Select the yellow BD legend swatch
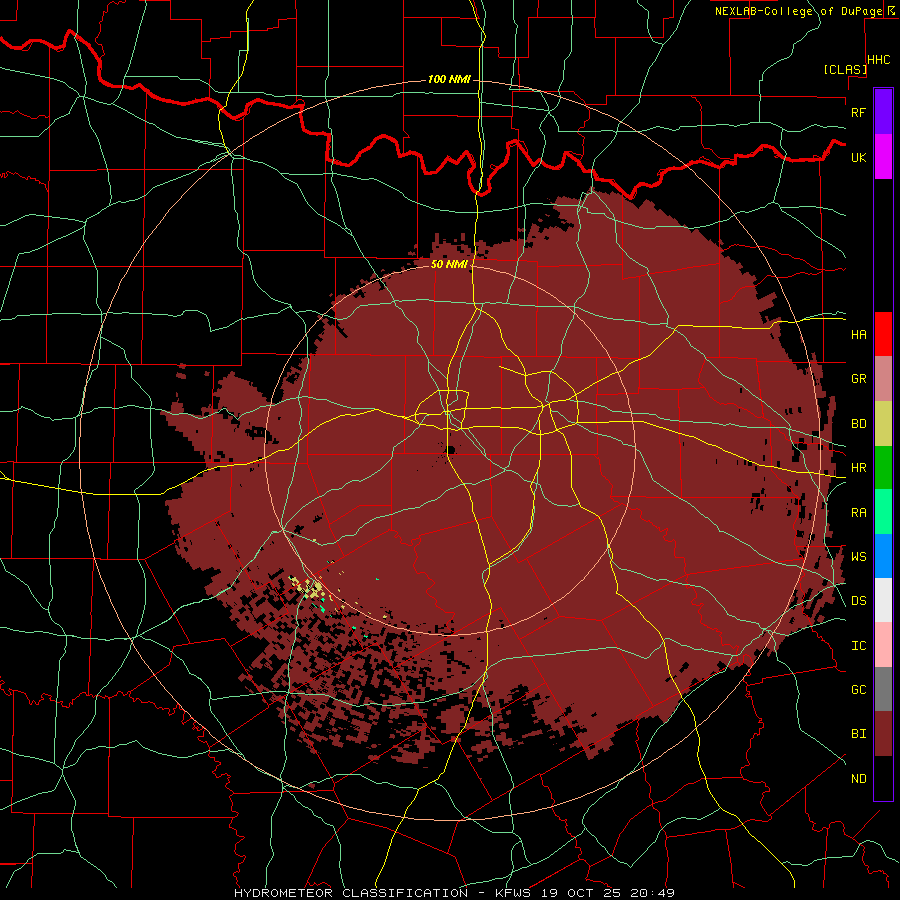 [883, 423]
